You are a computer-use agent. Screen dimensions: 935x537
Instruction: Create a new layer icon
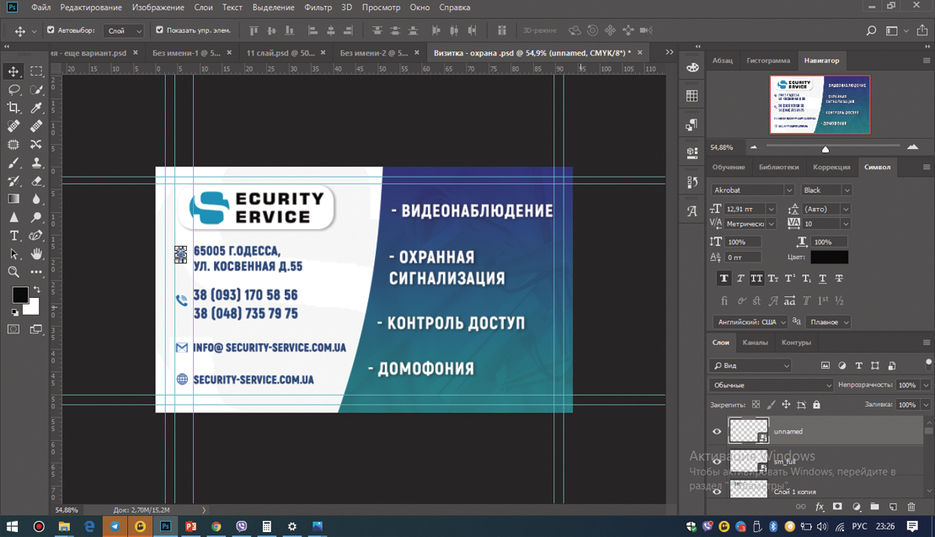(x=893, y=507)
